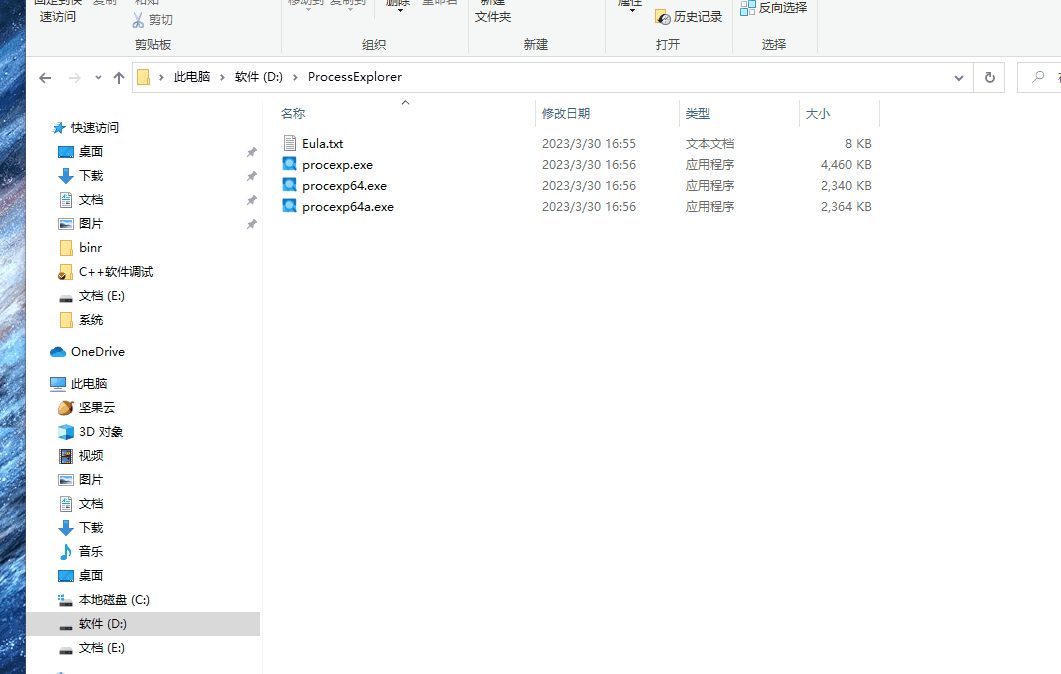Viewport: 1061px width, 674px height.
Task: Open pinned 下载 under quick access
Action: (91, 176)
